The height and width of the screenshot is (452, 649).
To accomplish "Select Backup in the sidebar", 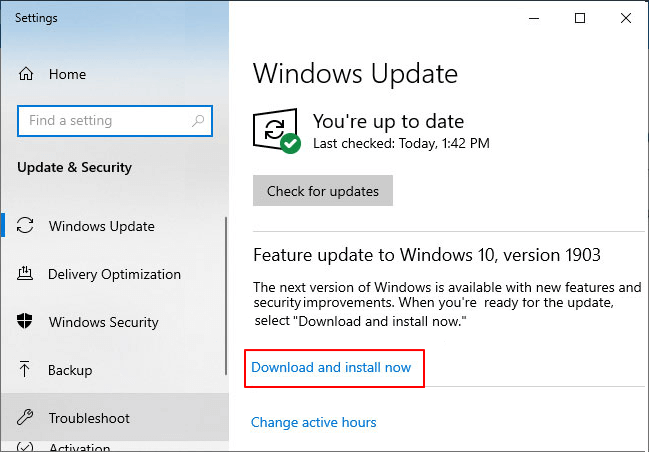I will 69,370.
